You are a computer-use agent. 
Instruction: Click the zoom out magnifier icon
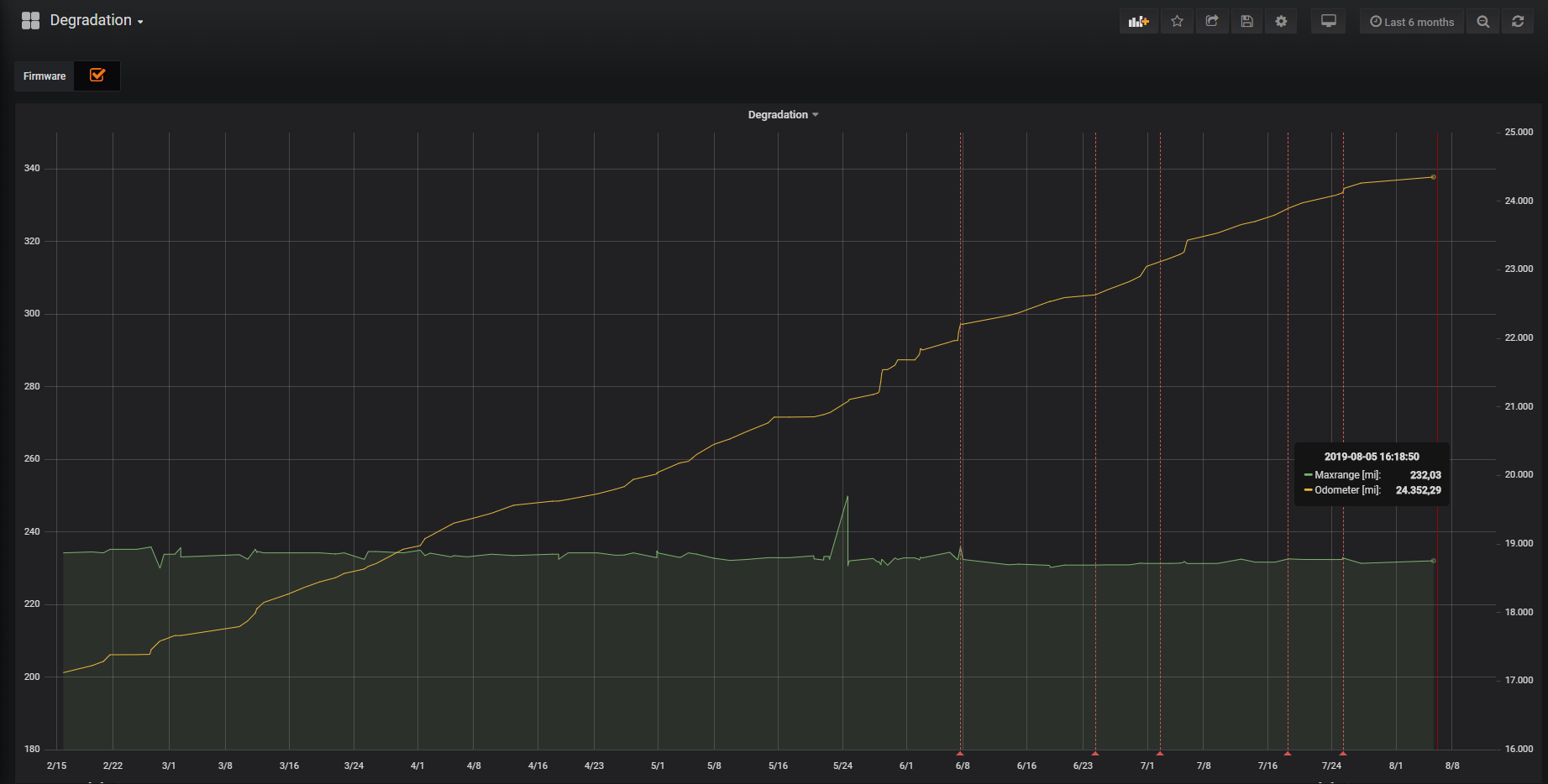(x=1483, y=22)
